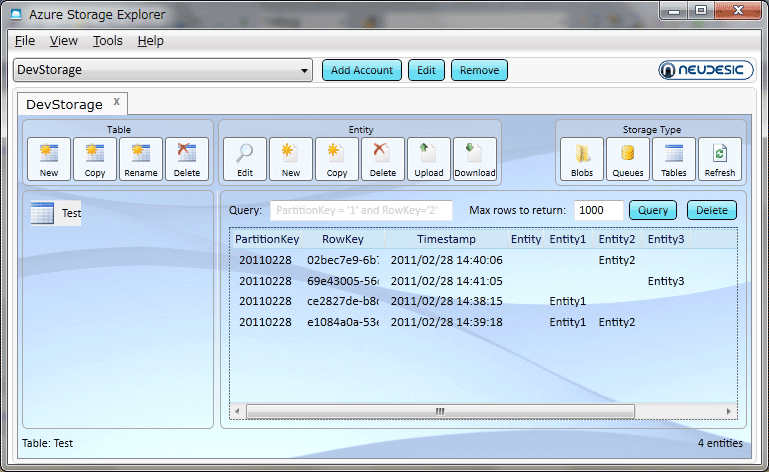Click the Entity3 column header

point(666,239)
